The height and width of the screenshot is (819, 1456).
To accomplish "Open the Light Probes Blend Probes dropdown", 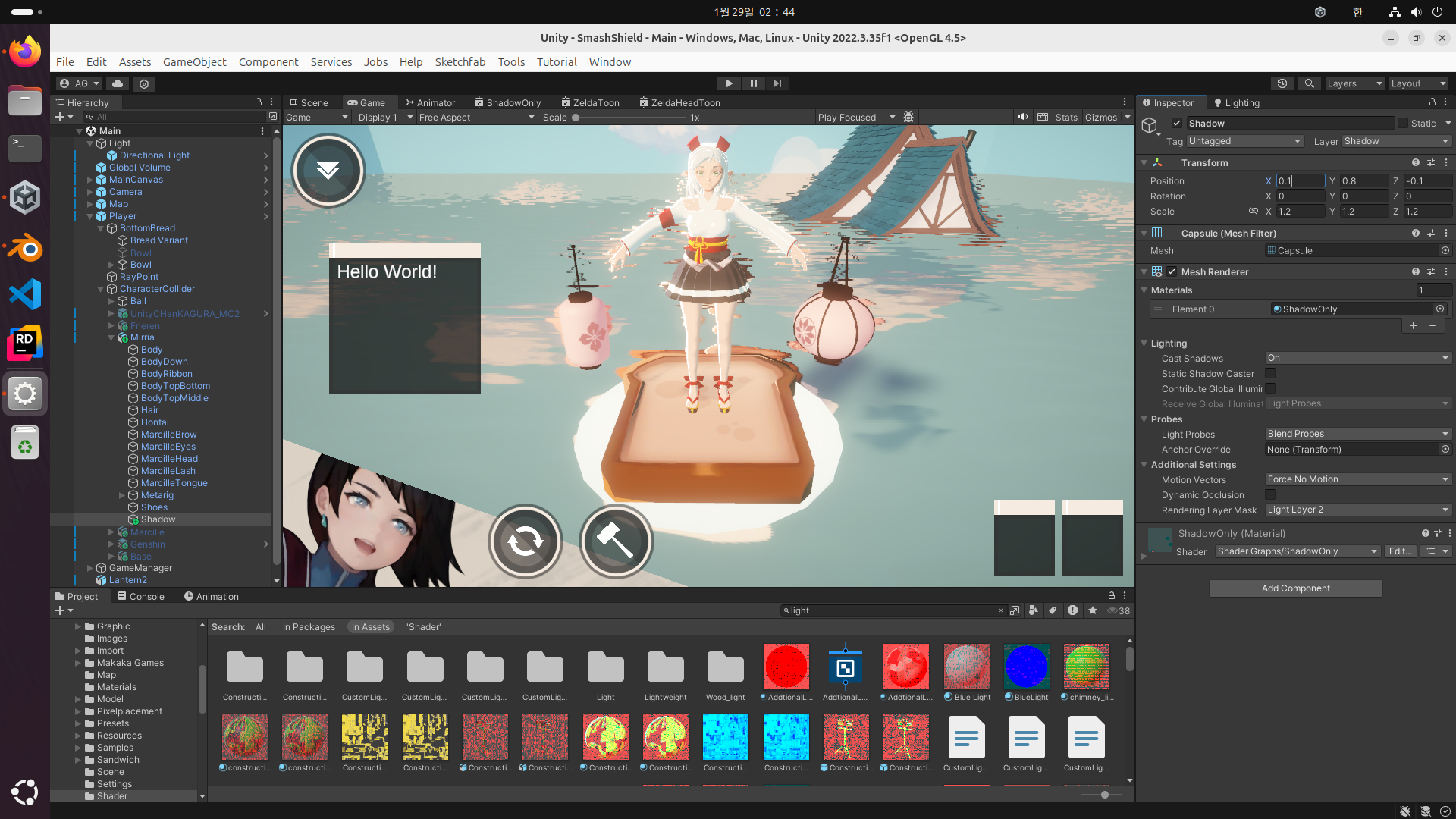I will [x=1358, y=434].
